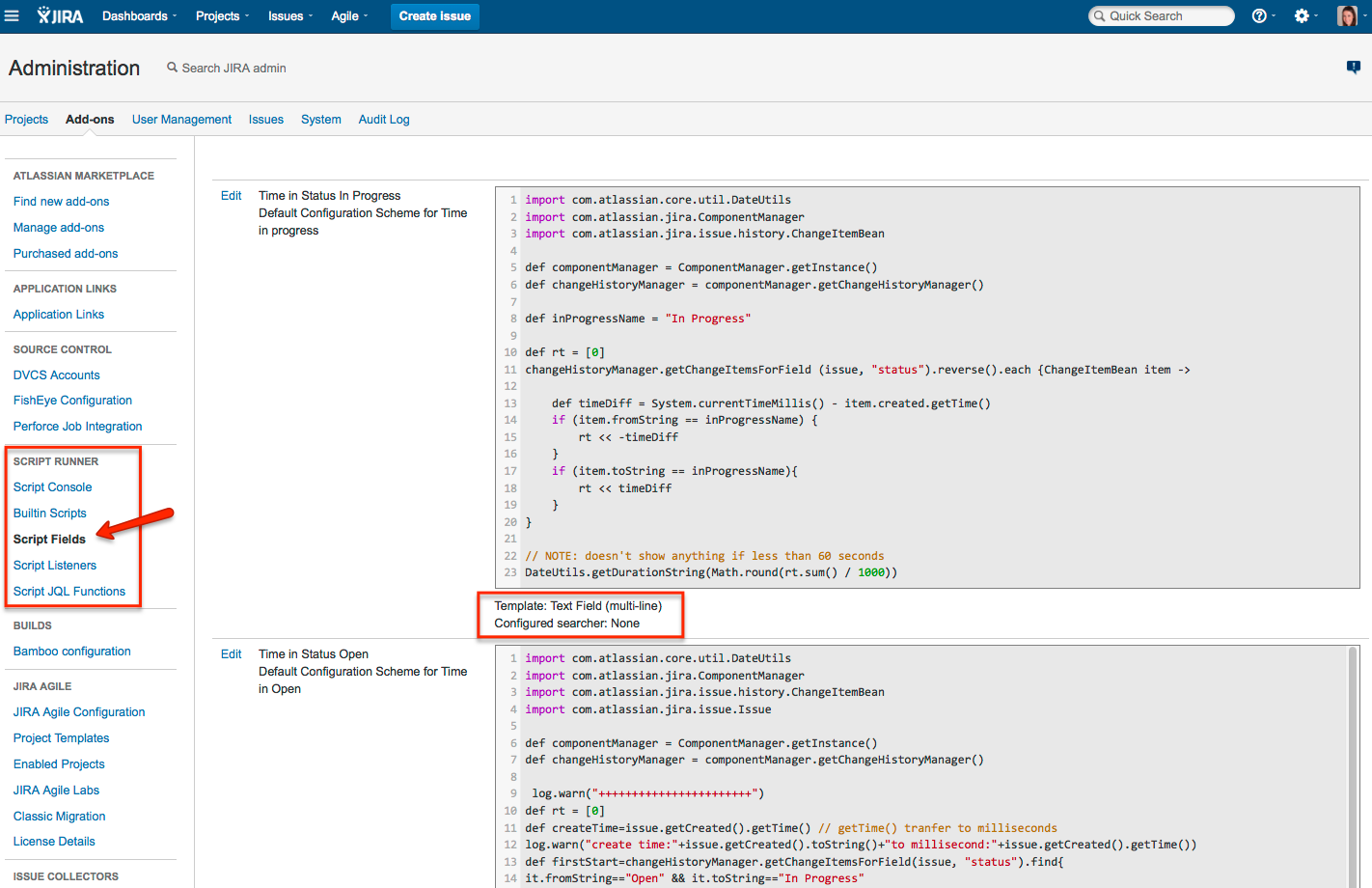
Task: Click the Create issue button
Action: pos(435,15)
